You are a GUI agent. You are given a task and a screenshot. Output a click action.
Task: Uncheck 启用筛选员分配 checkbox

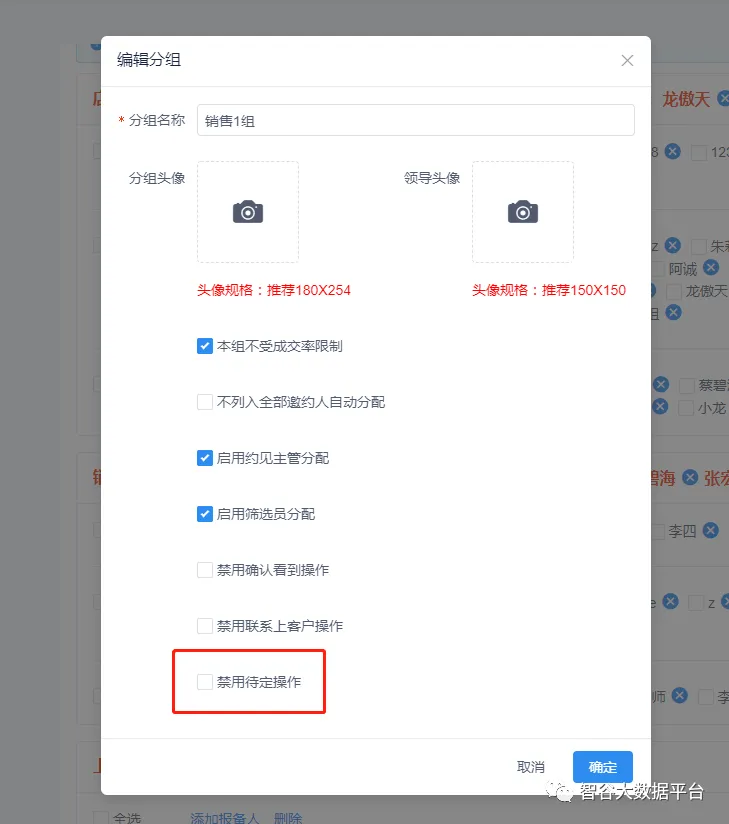[205, 514]
